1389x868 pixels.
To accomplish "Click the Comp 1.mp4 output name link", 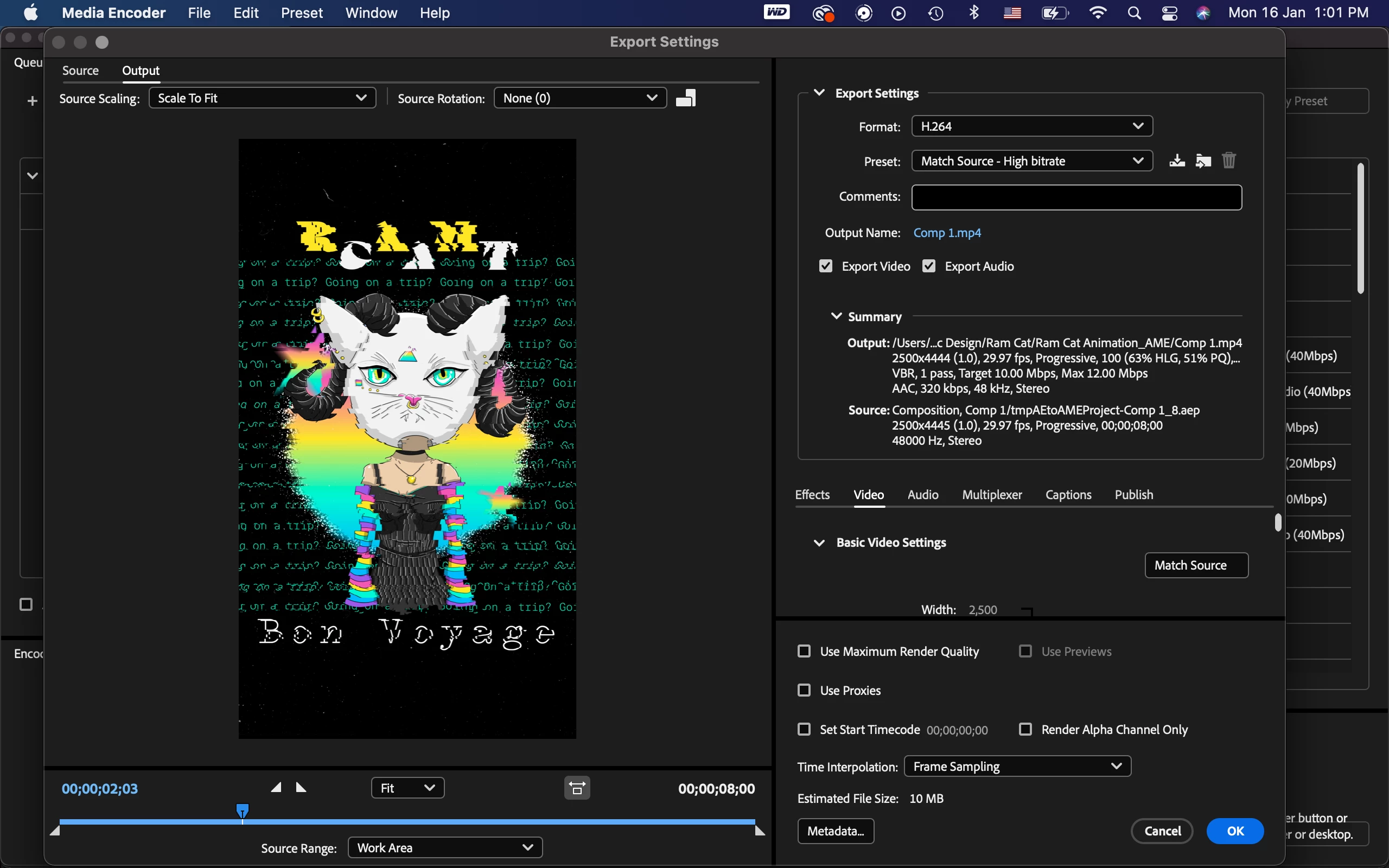I will 947,233.
